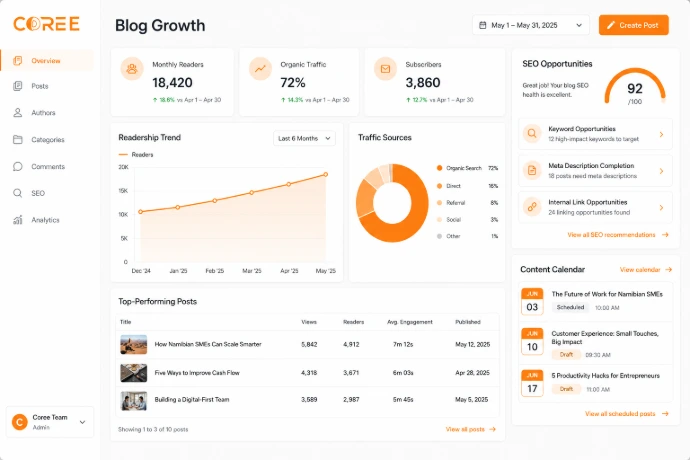Click View all SEO recommendations link
Viewport: 690px width, 460px height.
point(611,235)
